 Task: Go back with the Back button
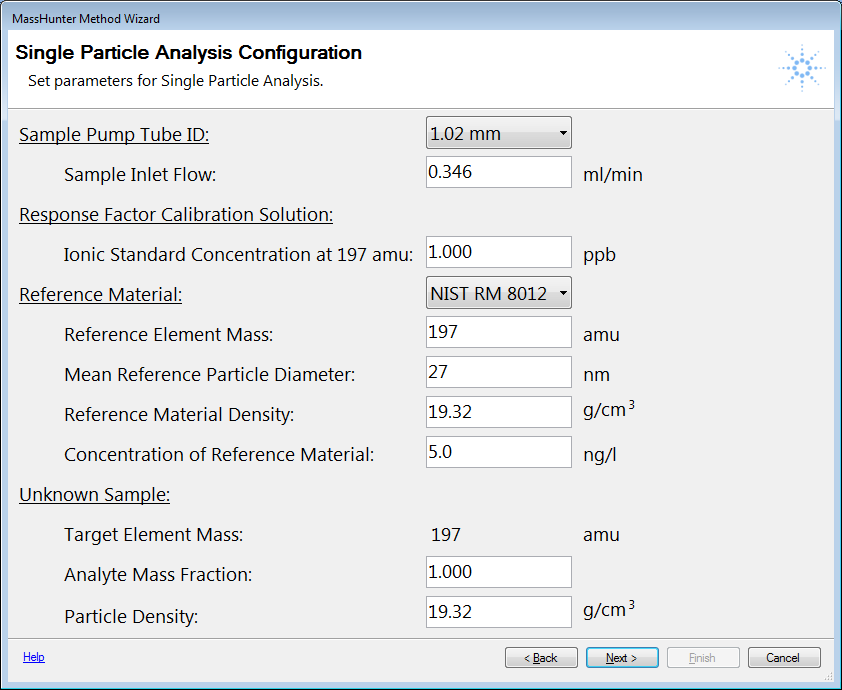click(x=541, y=658)
